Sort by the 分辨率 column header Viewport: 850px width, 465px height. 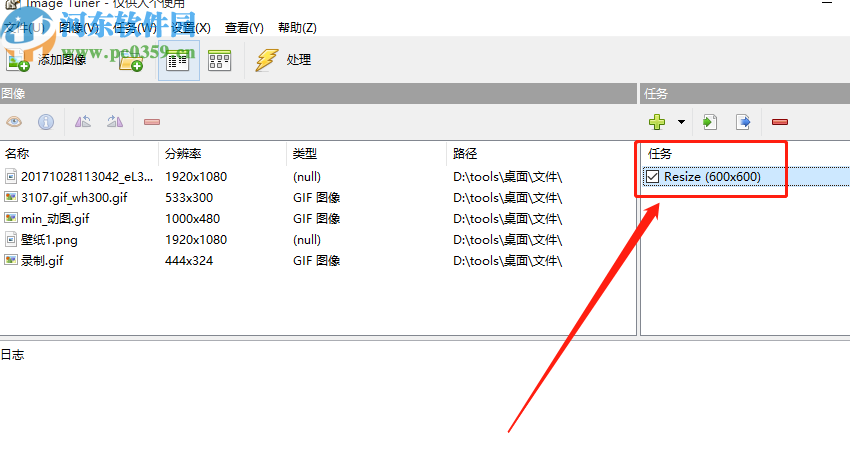(222, 153)
